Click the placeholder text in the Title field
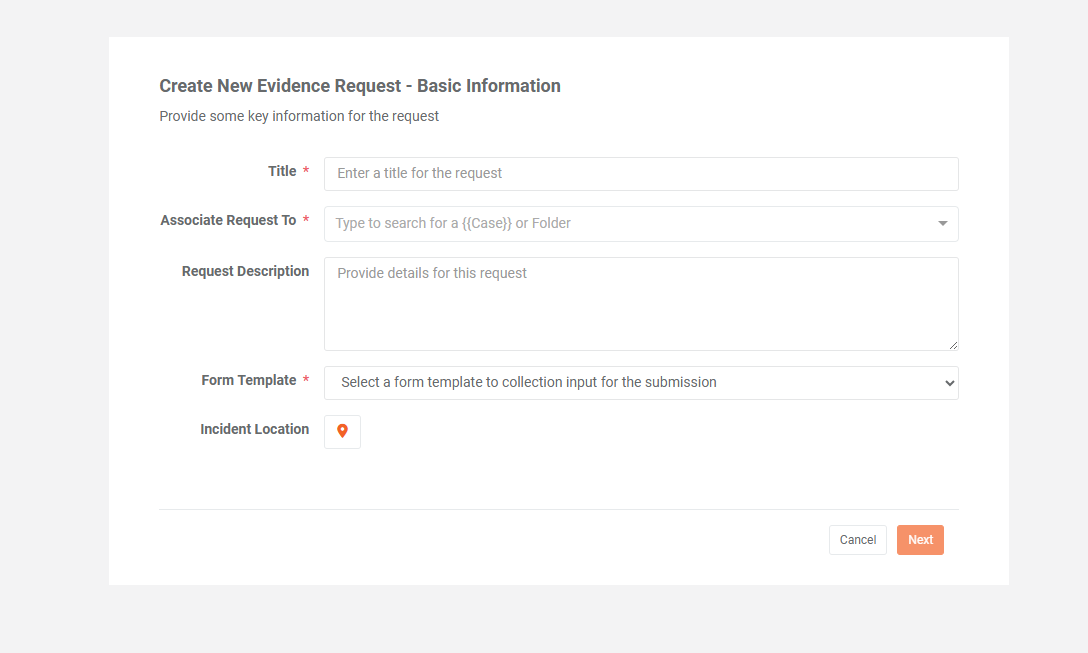The image size is (1088, 653). pyautogui.click(x=418, y=173)
